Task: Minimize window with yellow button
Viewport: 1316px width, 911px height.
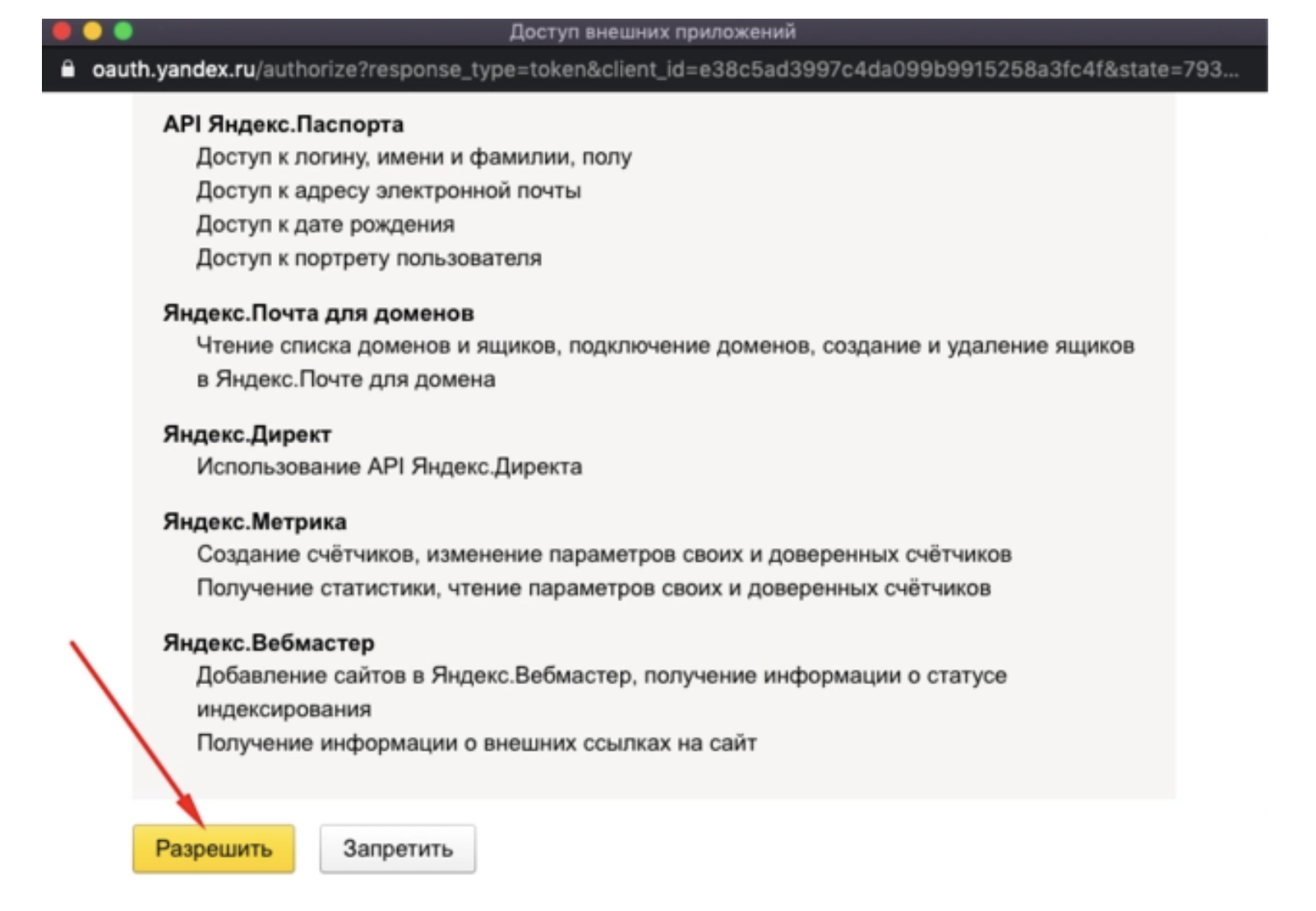Action: pyautogui.click(x=93, y=31)
